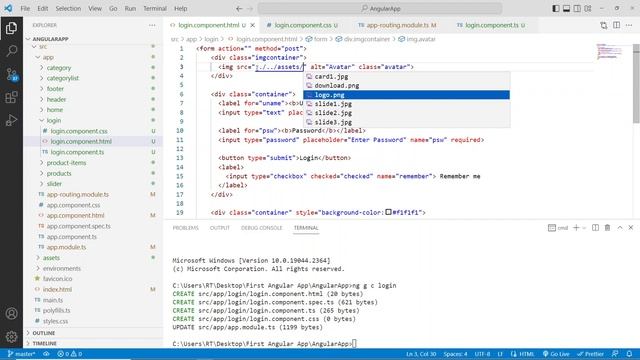The image size is (640, 360).
Task: Toggle primary side bar layout icon
Action: point(556,8)
